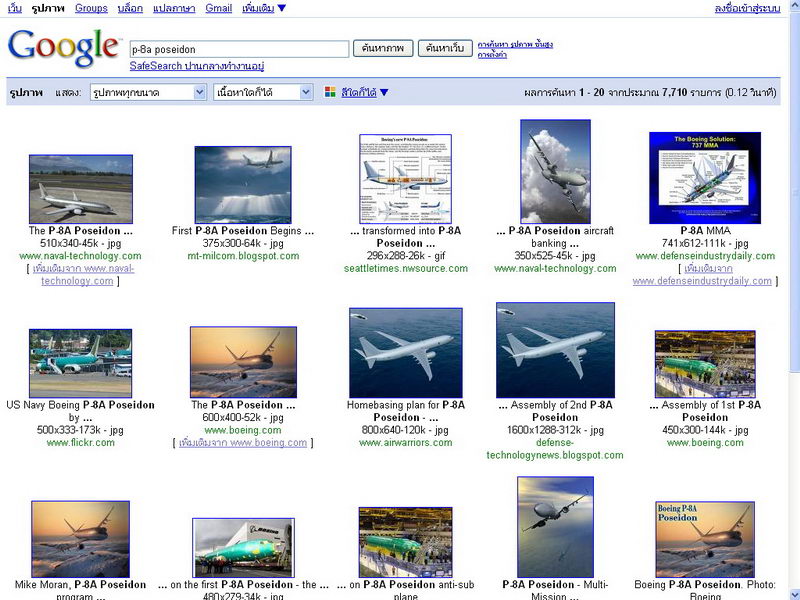This screenshot has width=800, height=600.
Task: Open the Mike Moran P-8A thumbnail
Action: pyautogui.click(x=81, y=539)
